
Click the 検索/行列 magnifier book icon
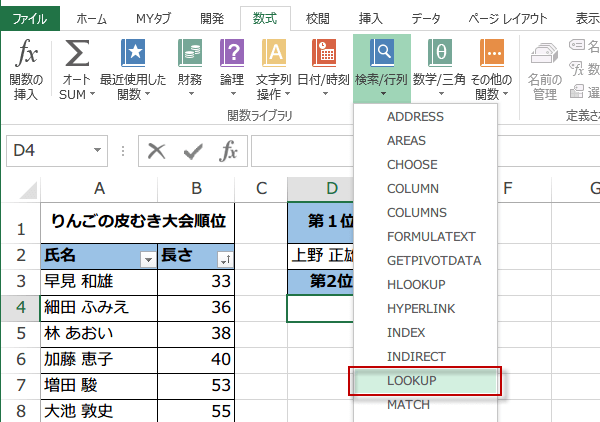click(382, 53)
